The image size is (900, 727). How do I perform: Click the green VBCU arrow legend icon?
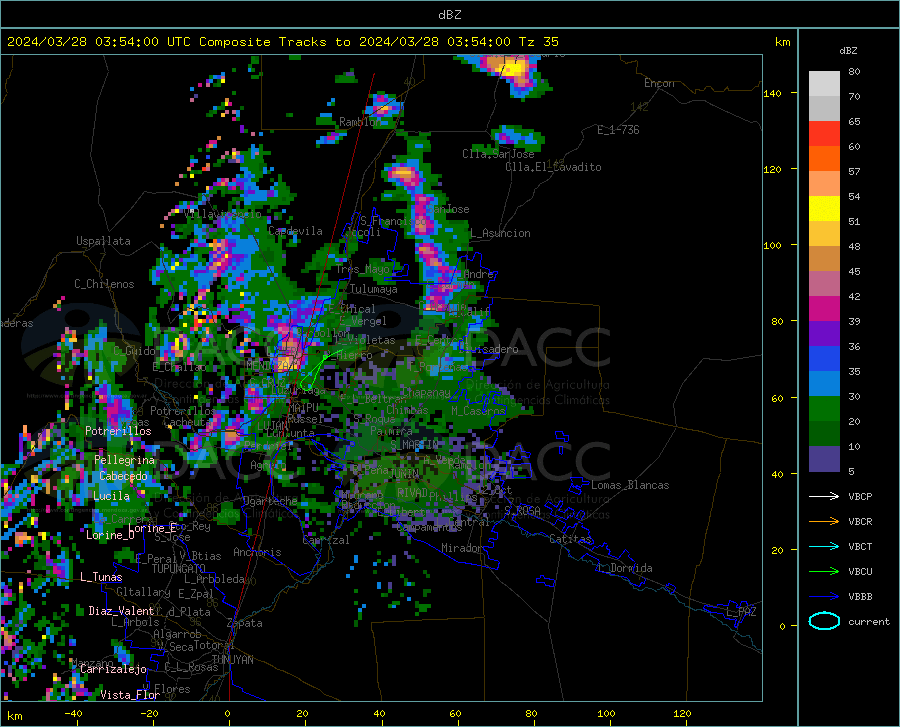824,572
